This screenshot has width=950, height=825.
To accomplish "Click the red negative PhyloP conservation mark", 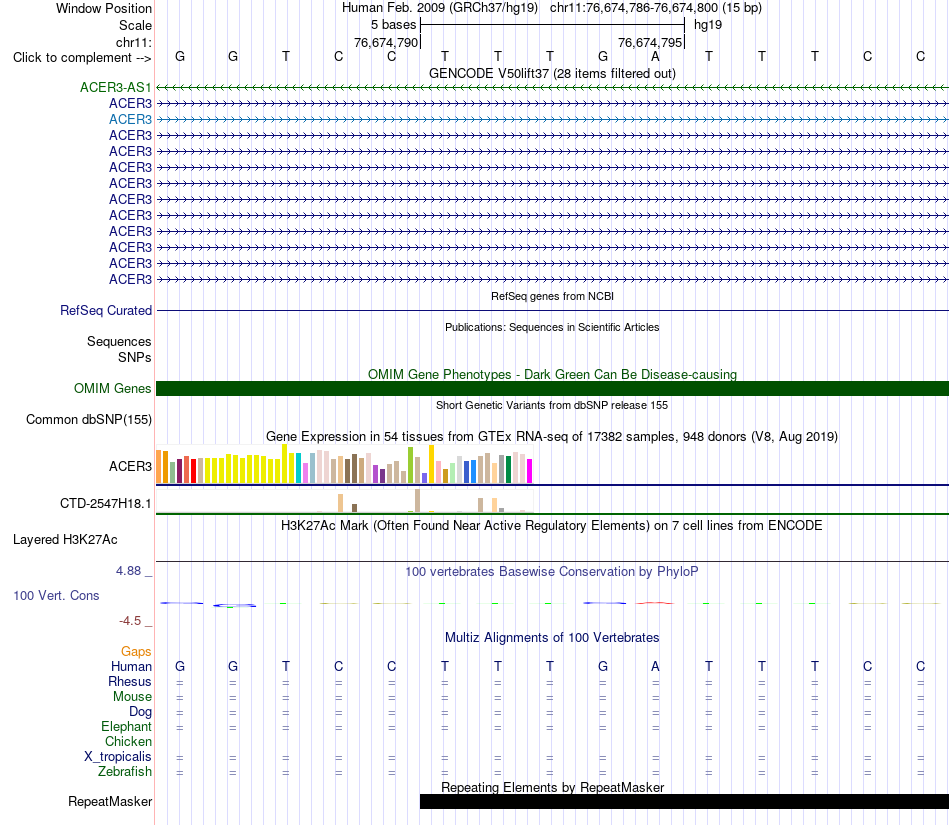I will click(x=655, y=603).
